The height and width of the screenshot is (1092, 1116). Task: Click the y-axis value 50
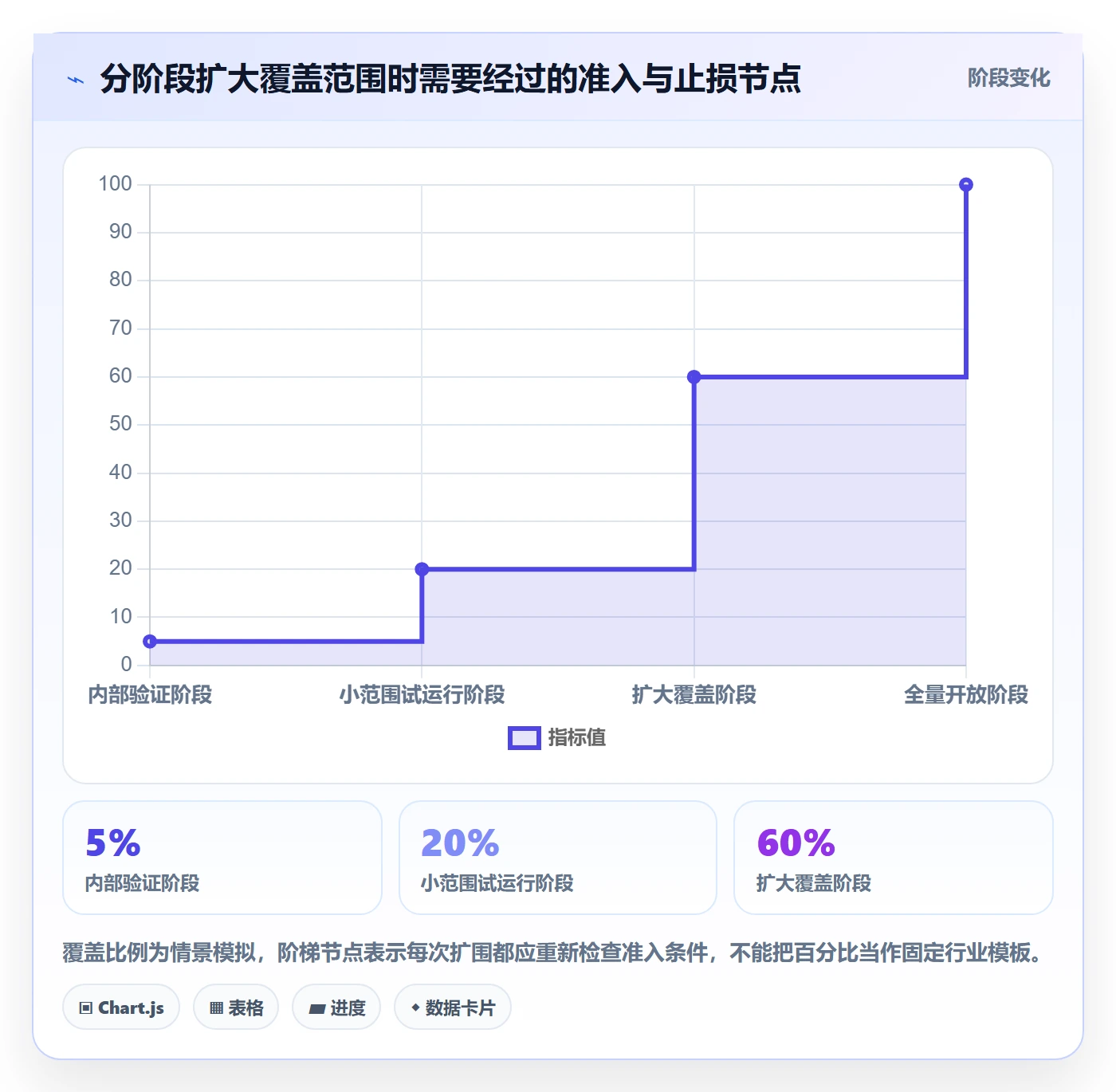(x=120, y=424)
